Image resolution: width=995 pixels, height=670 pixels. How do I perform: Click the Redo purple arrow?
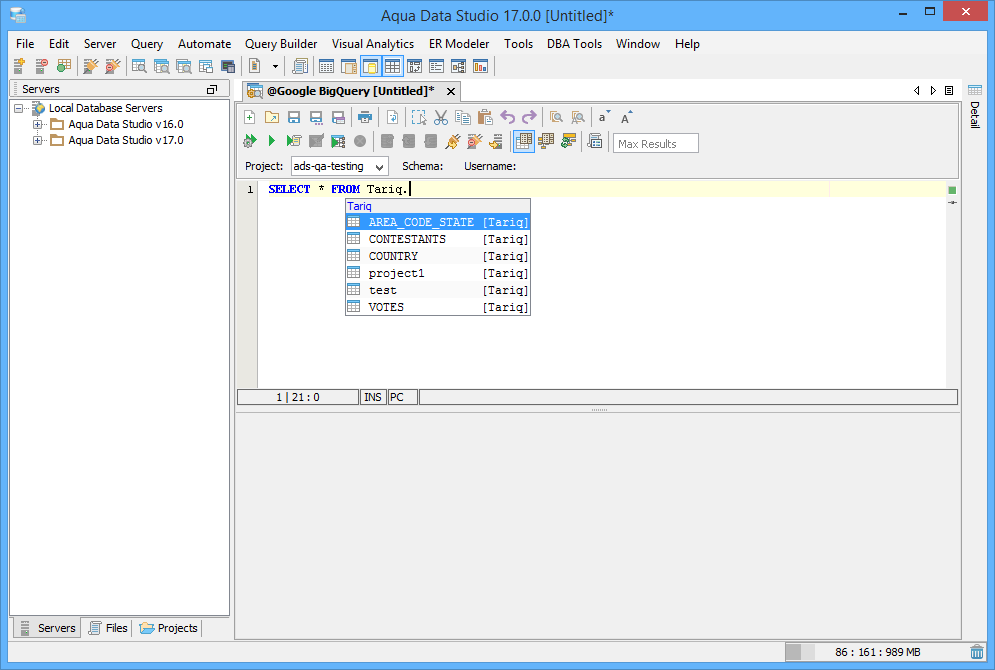[529, 117]
